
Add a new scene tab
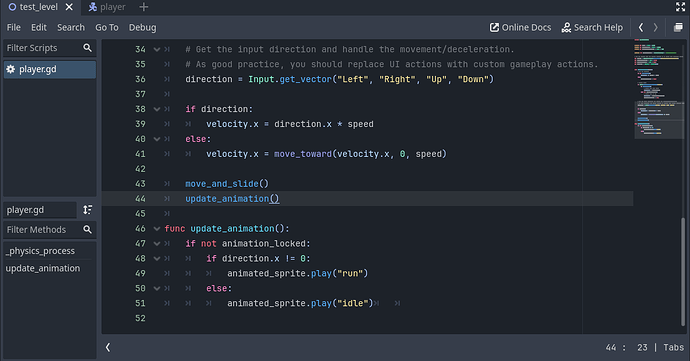pyautogui.click(x=143, y=7)
